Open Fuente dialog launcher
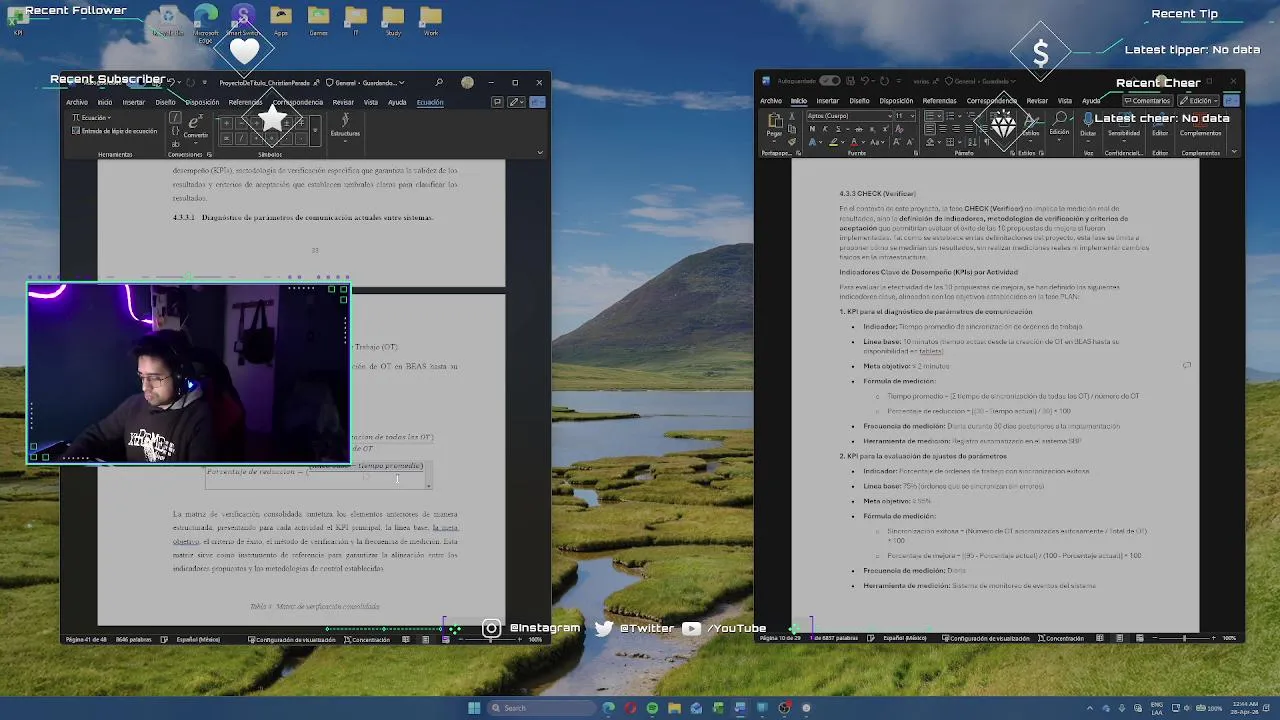Image resolution: width=1280 pixels, height=720 pixels. click(x=915, y=153)
